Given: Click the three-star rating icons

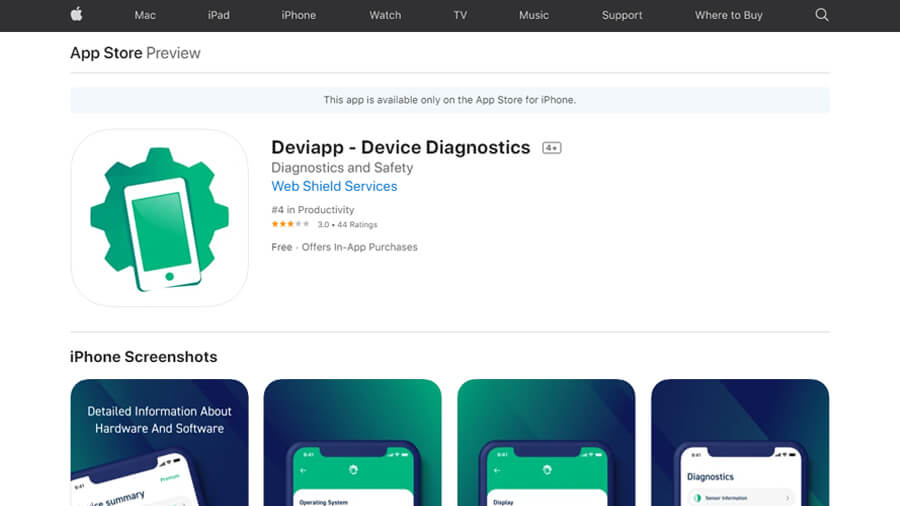Looking at the screenshot, I should [290, 225].
